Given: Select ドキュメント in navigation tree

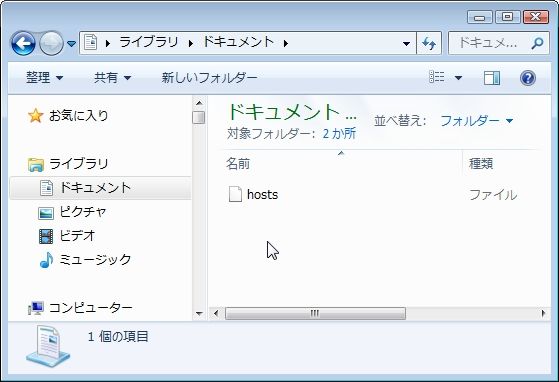Looking at the screenshot, I should (x=95, y=187).
